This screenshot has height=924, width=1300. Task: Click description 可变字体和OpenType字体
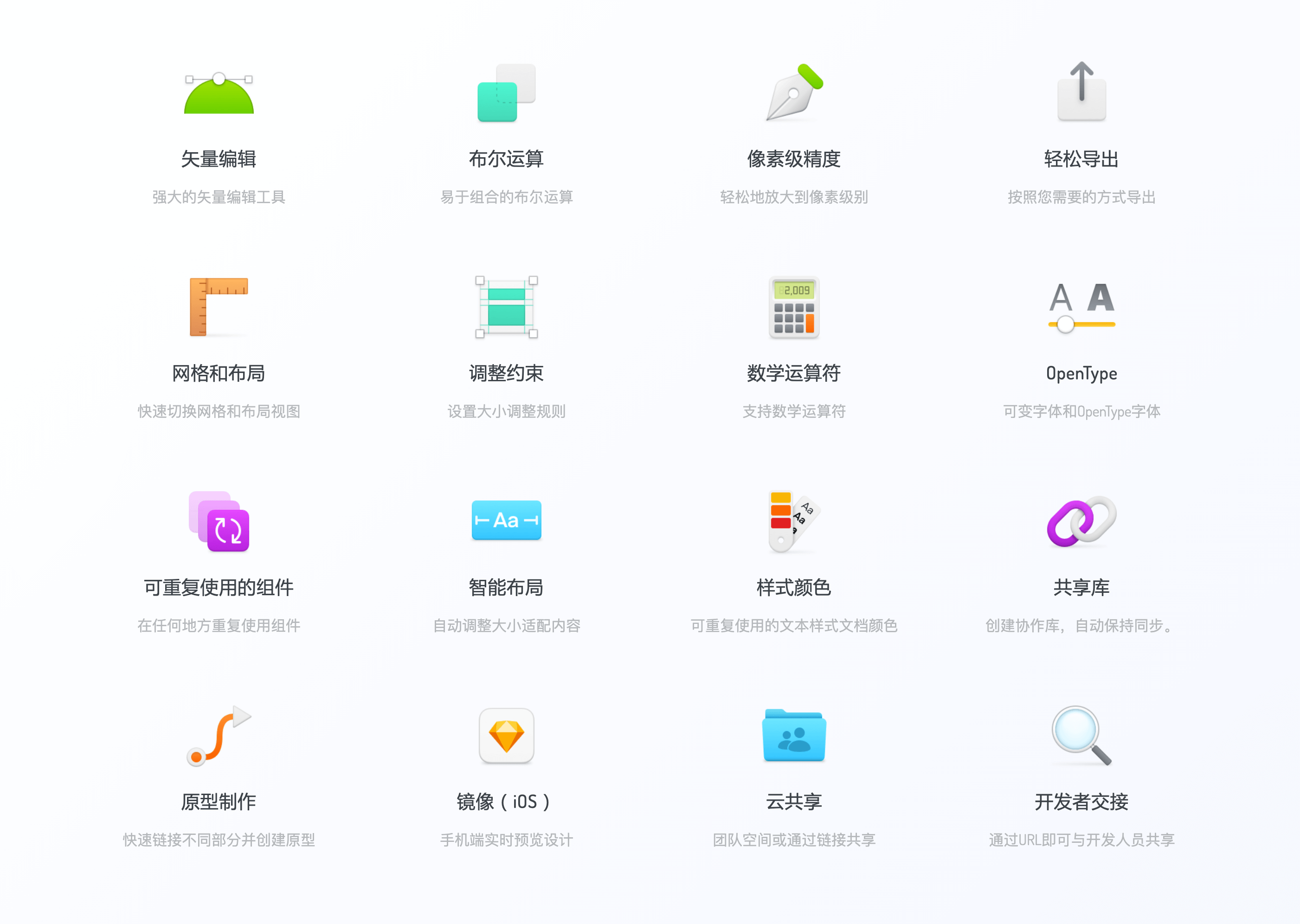tap(1081, 411)
